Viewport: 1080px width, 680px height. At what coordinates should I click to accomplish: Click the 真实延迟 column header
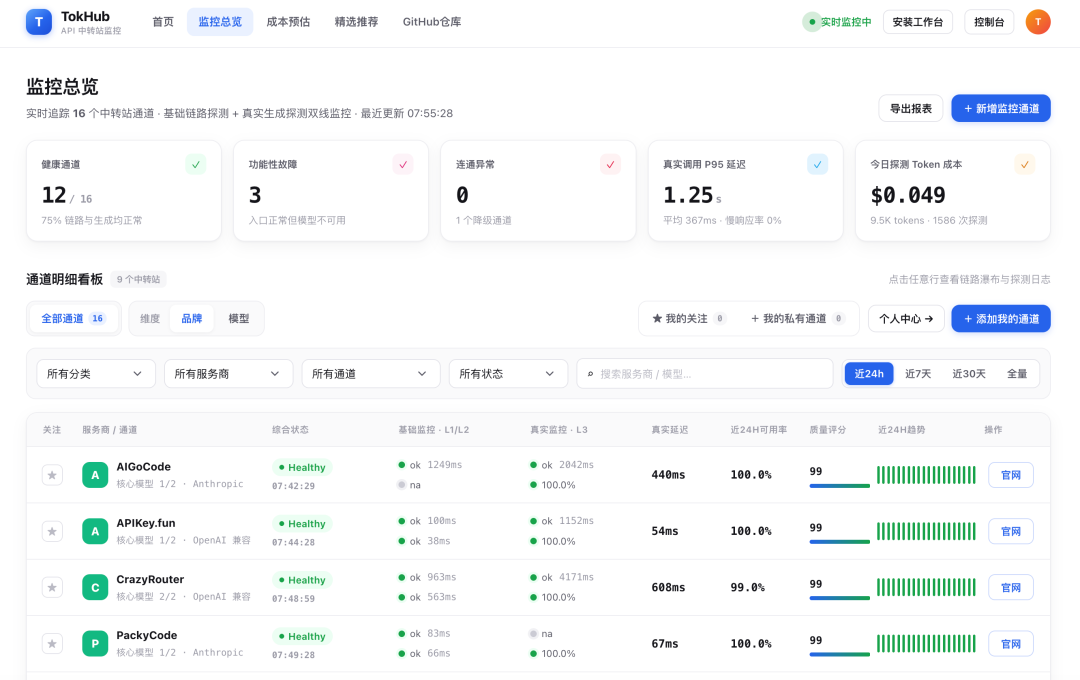tap(669, 429)
